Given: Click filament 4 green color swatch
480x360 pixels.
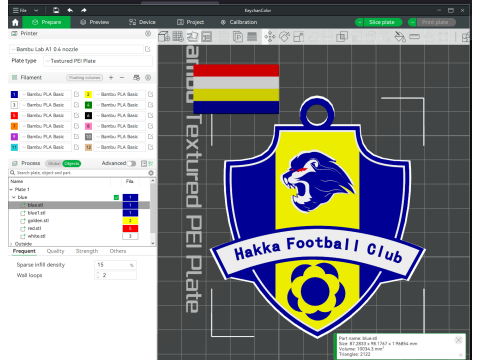Looking at the screenshot, I should click(x=88, y=105).
